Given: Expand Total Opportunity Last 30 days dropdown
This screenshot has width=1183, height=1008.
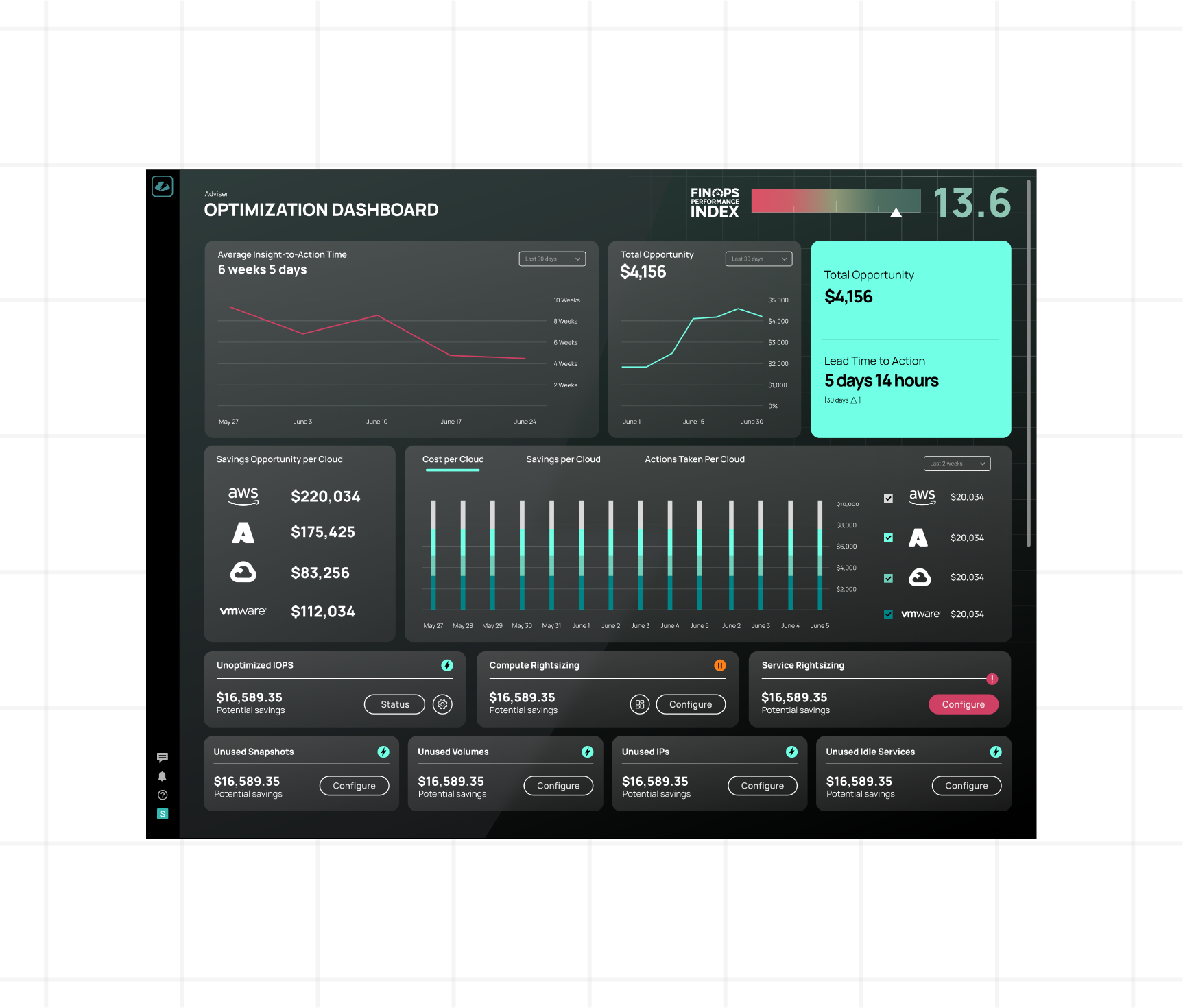Looking at the screenshot, I should click(x=758, y=259).
